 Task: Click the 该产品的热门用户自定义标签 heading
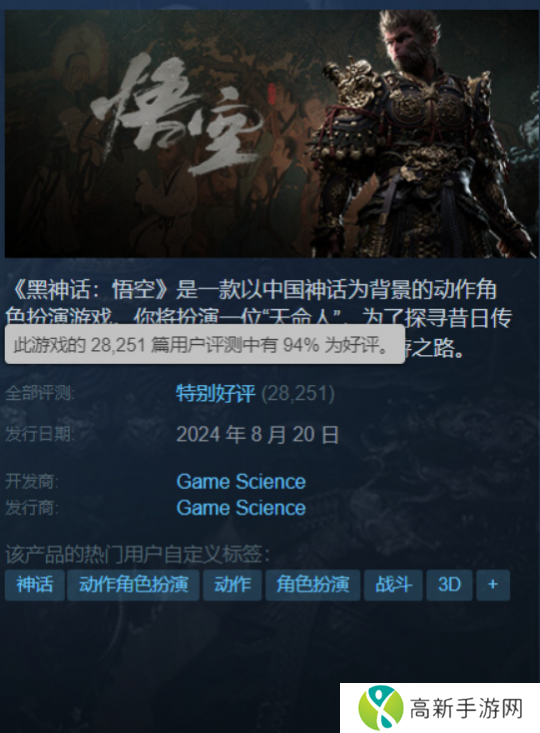(x=137, y=554)
